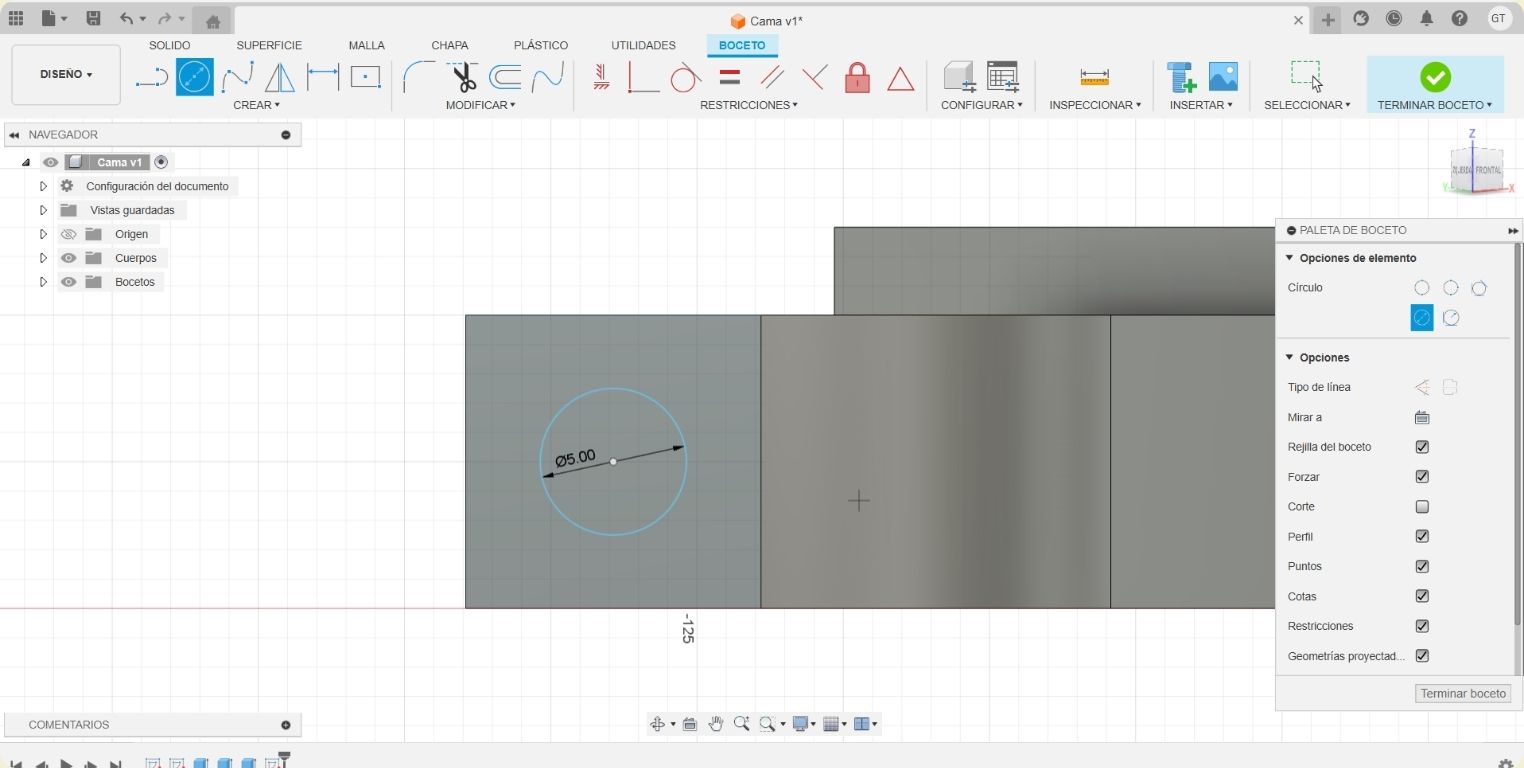This screenshot has height=768, width=1524.
Task: Apply the Equal constraint
Action: coord(730,77)
